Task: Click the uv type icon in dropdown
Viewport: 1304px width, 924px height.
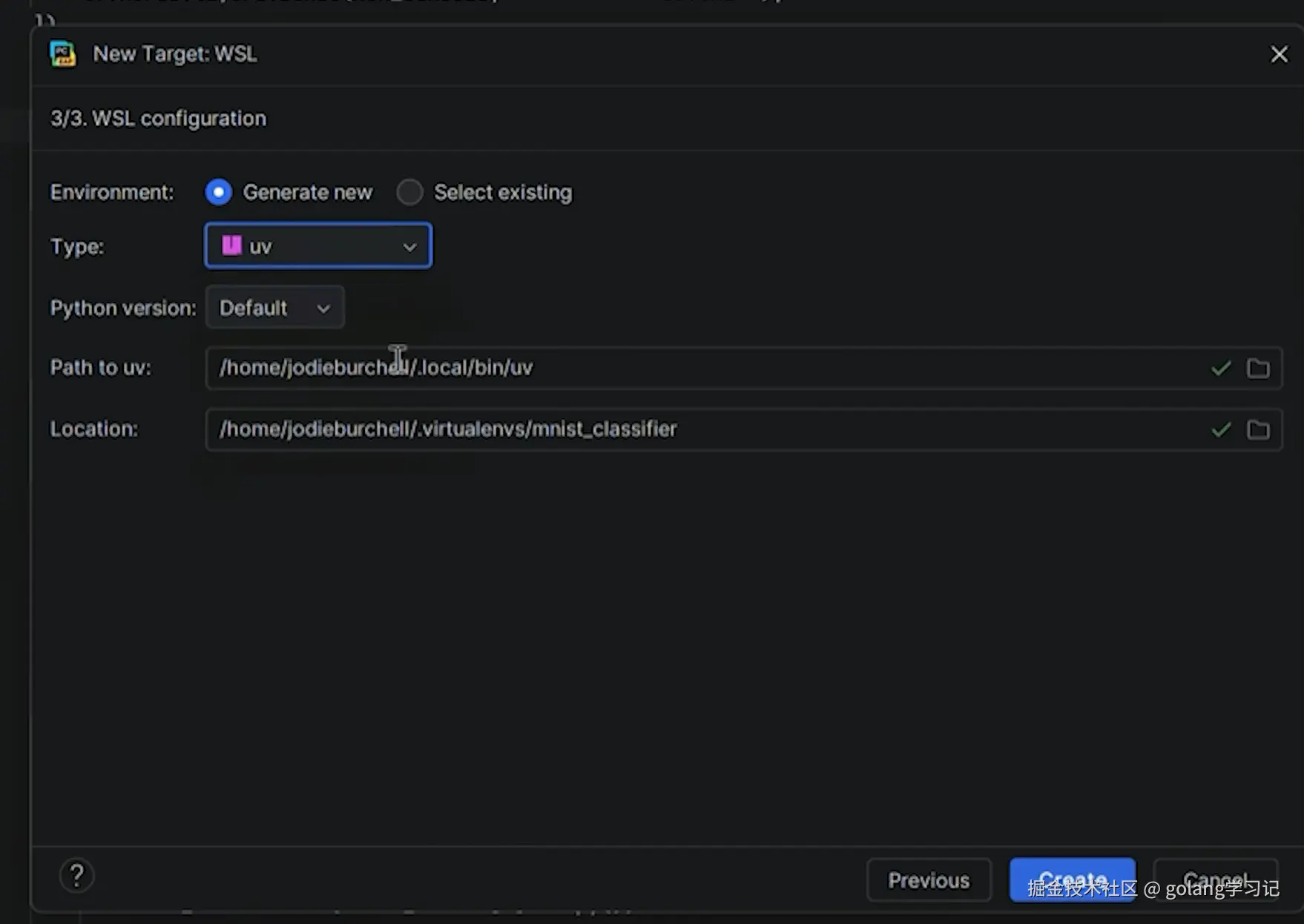Action: coord(231,245)
